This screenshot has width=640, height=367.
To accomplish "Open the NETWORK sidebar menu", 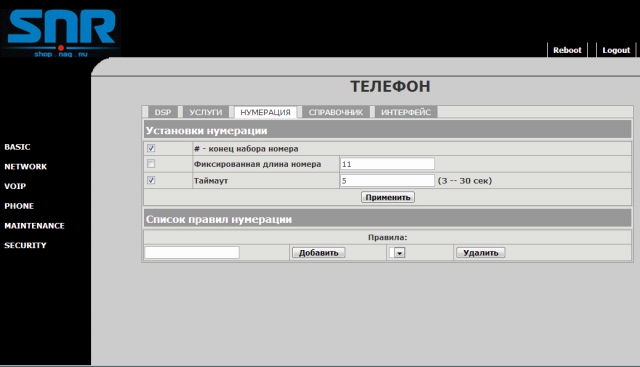I will (x=26, y=167).
